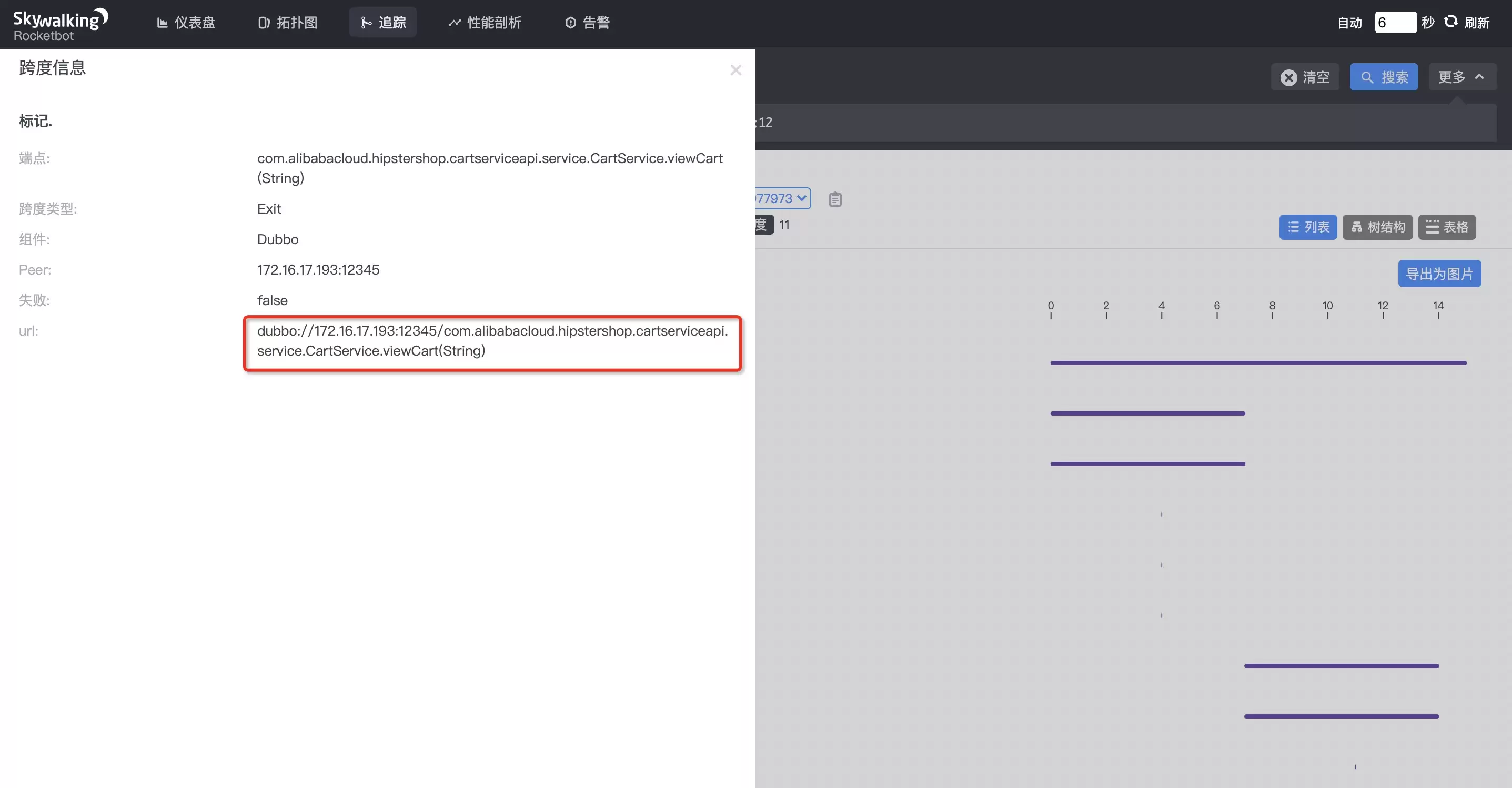Select the longest top span bar
The image size is (1512, 788).
(x=1258, y=362)
